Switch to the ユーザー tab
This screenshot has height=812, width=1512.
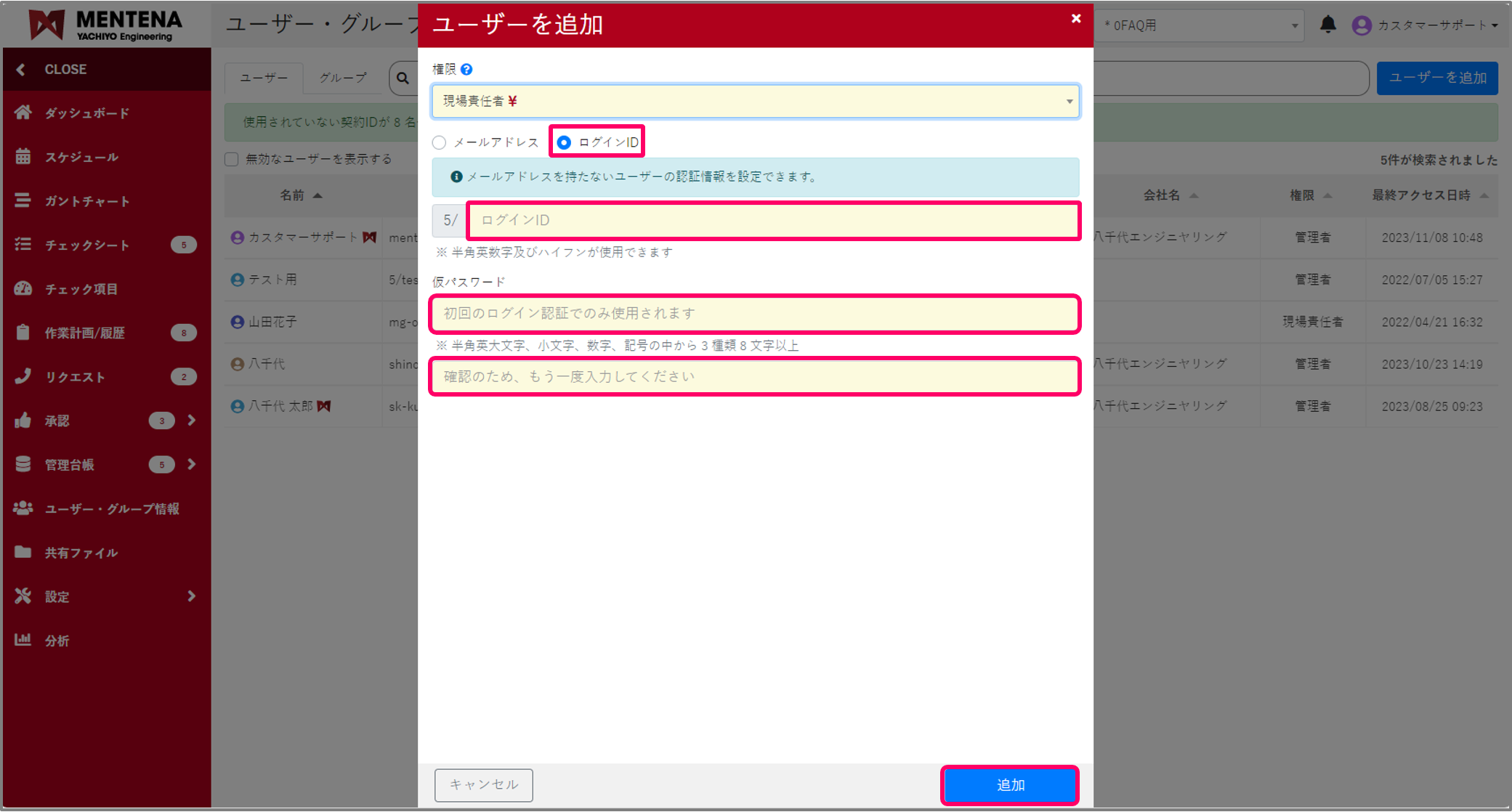coord(263,78)
